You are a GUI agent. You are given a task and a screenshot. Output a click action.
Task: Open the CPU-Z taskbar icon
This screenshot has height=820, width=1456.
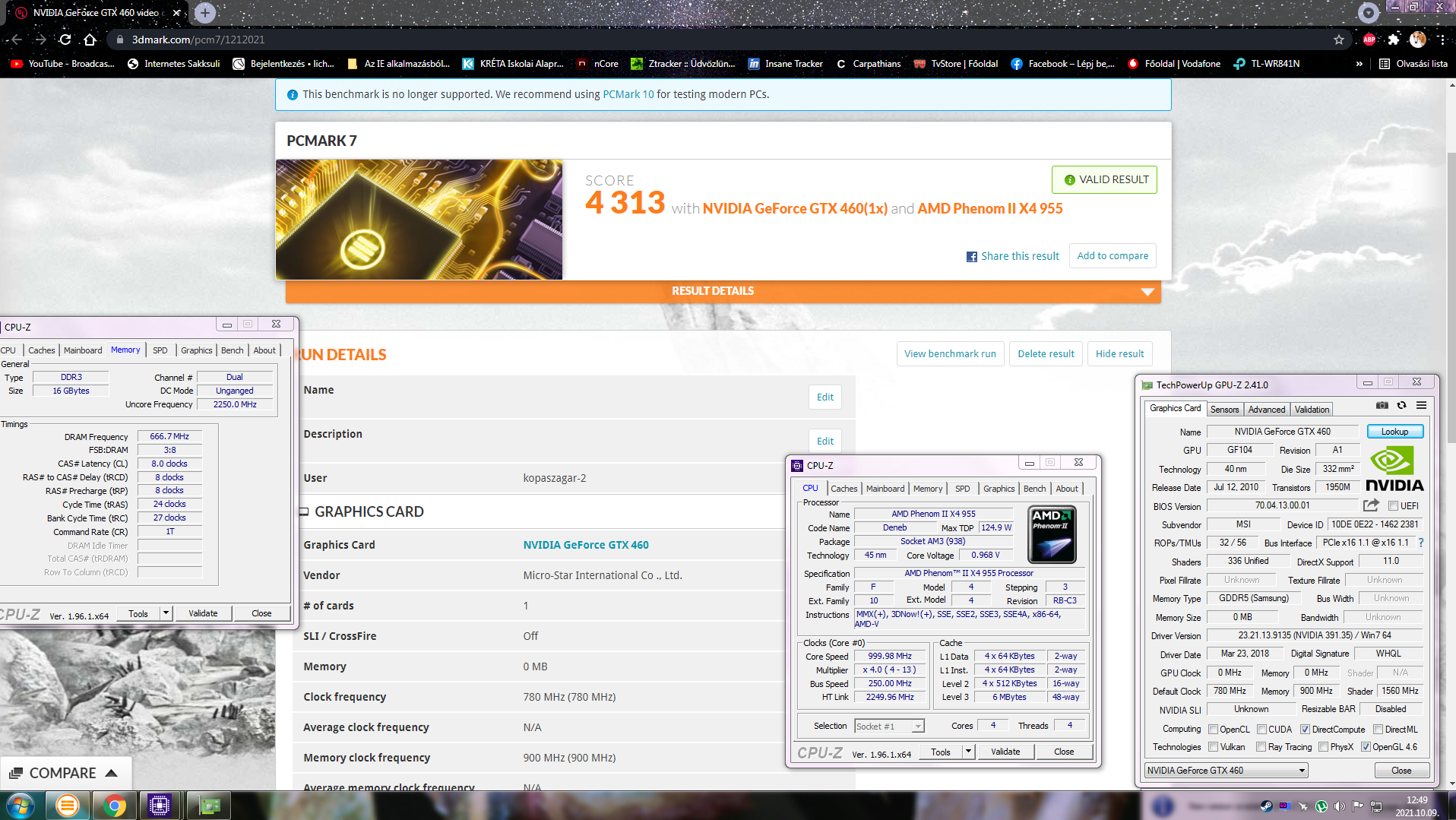[x=159, y=806]
